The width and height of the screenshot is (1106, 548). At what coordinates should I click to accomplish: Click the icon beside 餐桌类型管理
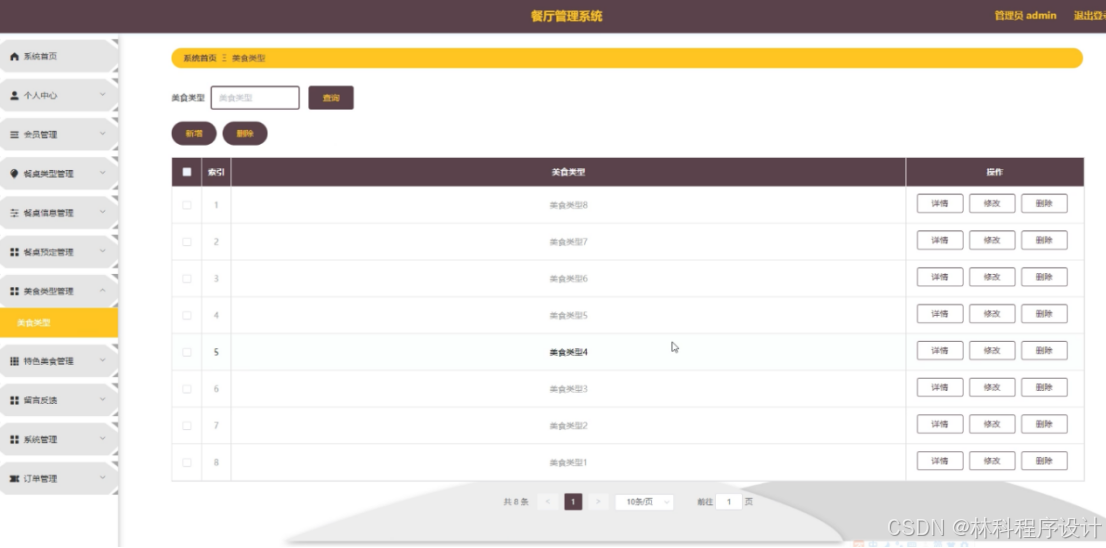click(x=14, y=173)
